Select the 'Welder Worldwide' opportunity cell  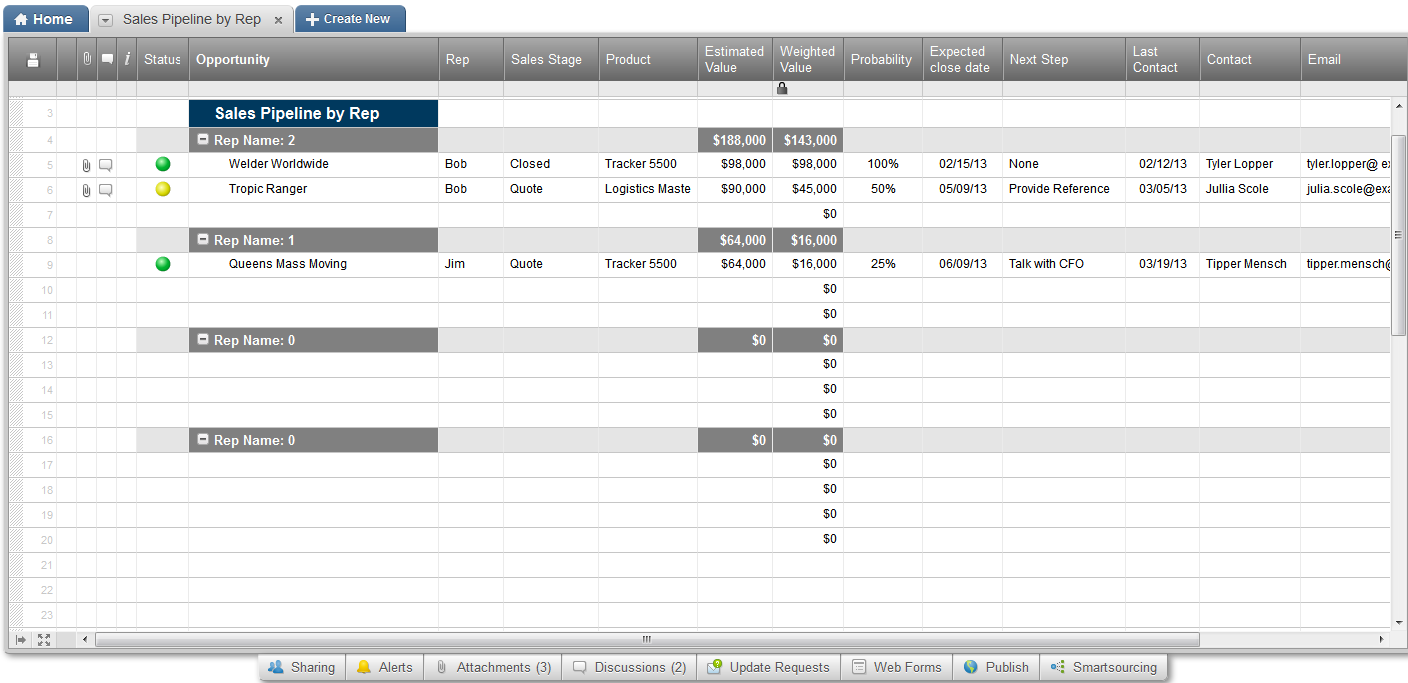(313, 165)
